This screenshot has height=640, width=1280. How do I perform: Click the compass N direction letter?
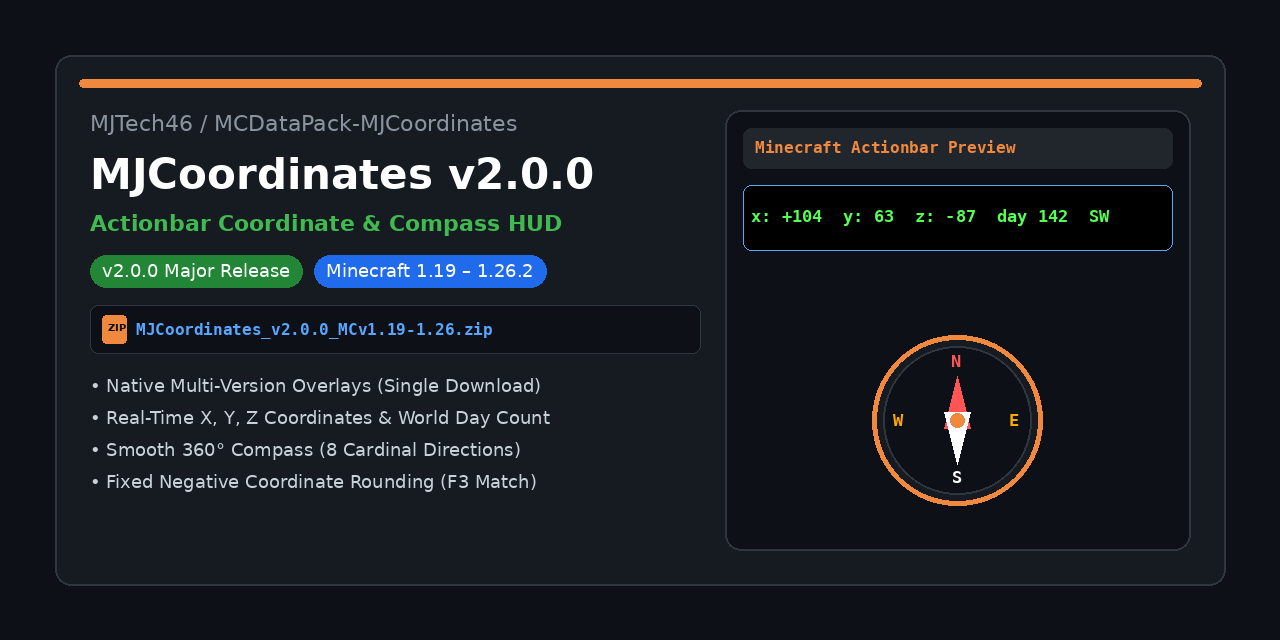pos(956,362)
